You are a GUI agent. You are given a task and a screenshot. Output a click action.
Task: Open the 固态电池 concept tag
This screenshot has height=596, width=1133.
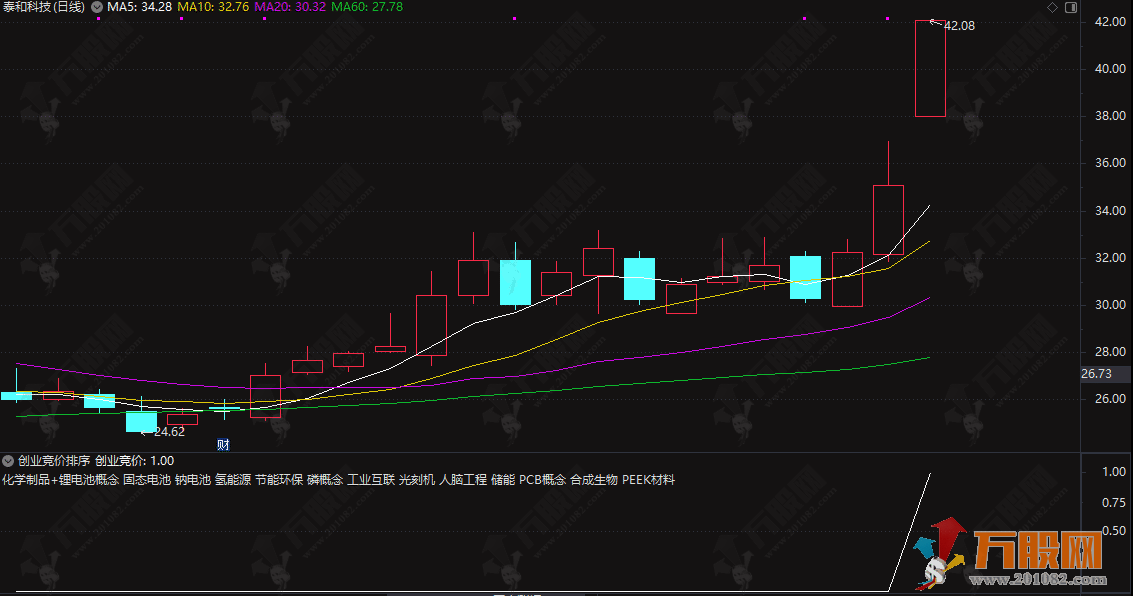coord(142,479)
